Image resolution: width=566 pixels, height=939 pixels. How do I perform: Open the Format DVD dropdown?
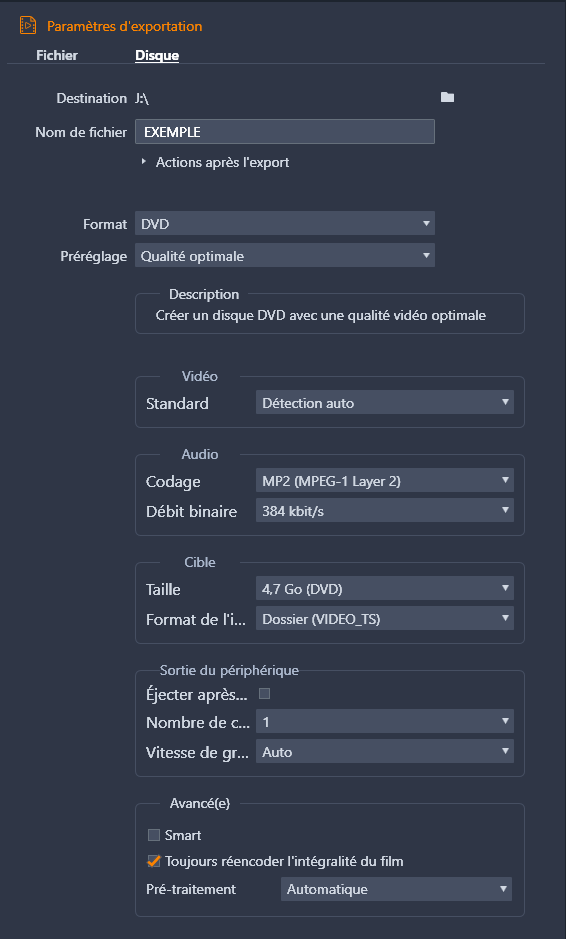pyautogui.click(x=284, y=223)
